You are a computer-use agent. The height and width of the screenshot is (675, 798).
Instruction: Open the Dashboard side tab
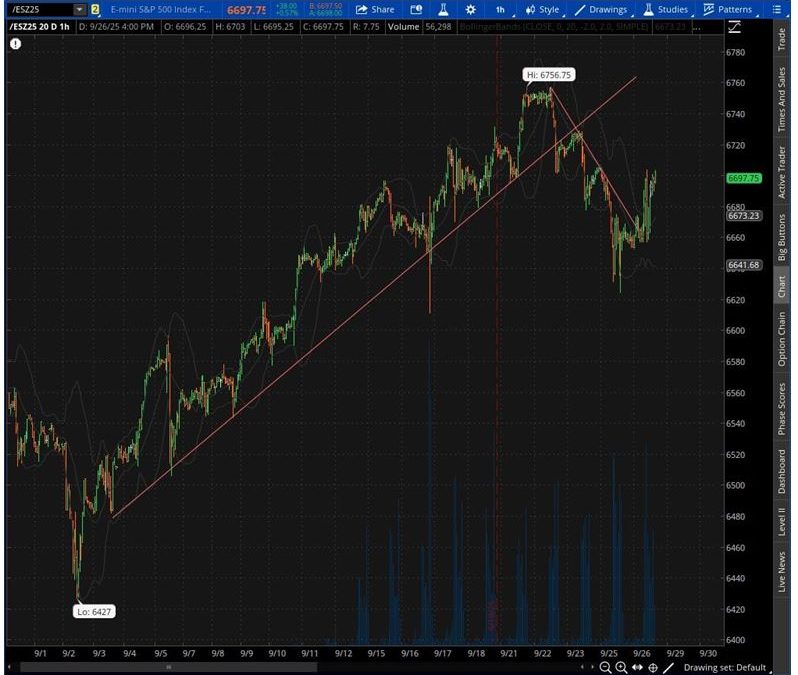tap(782, 471)
